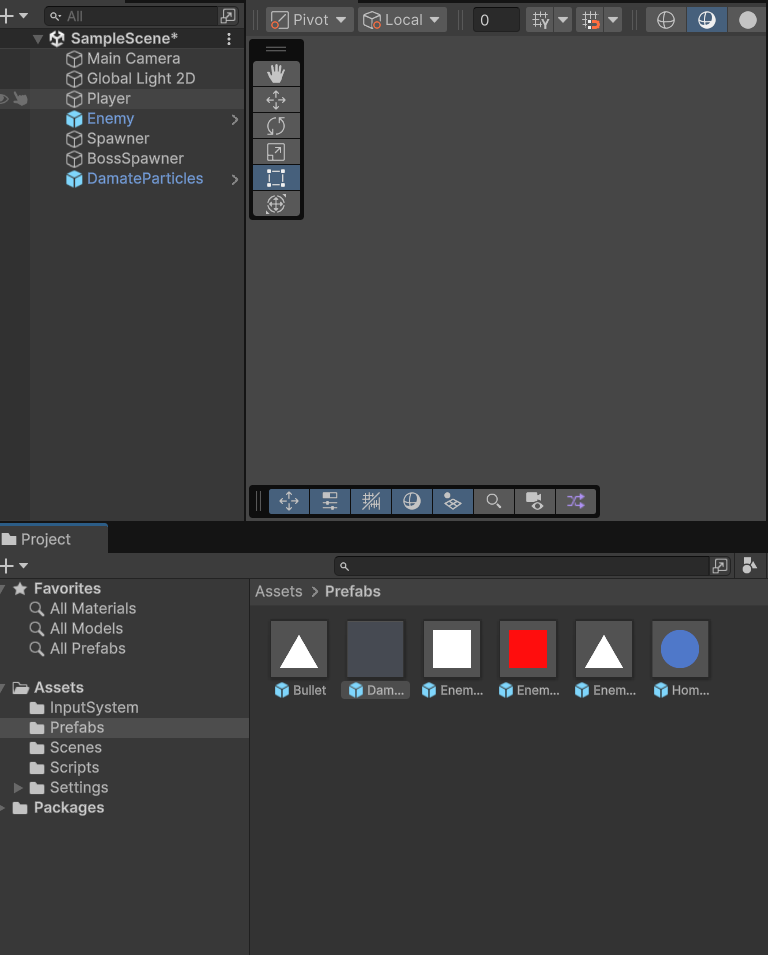Select the Move tool
Viewport: 768px width, 955px height.
[x=276, y=100]
